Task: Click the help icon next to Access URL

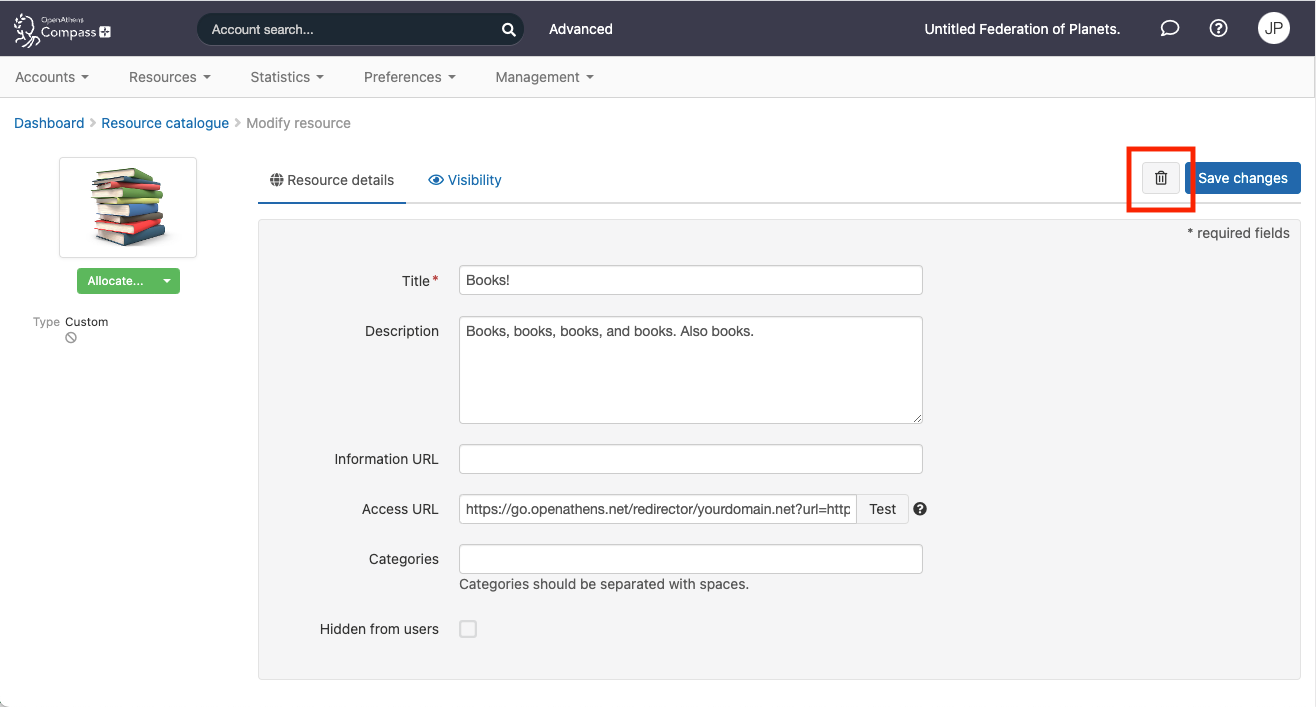Action: [919, 508]
